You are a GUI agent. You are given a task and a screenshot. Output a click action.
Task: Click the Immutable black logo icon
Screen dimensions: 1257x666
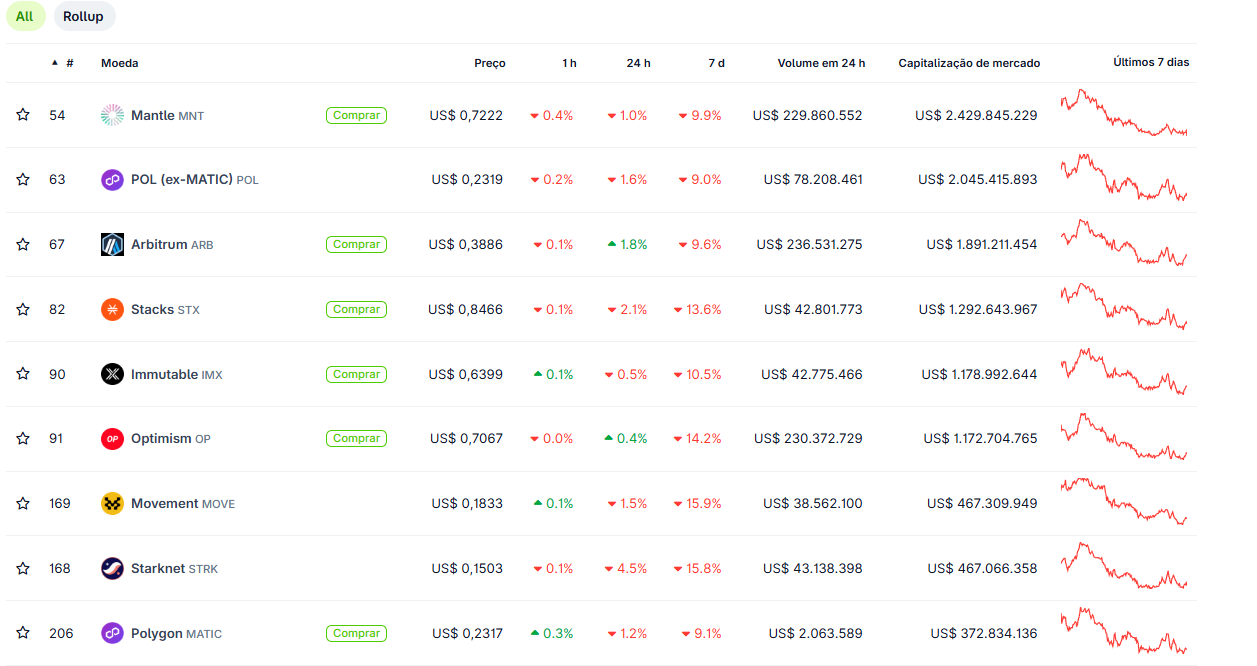[112, 374]
